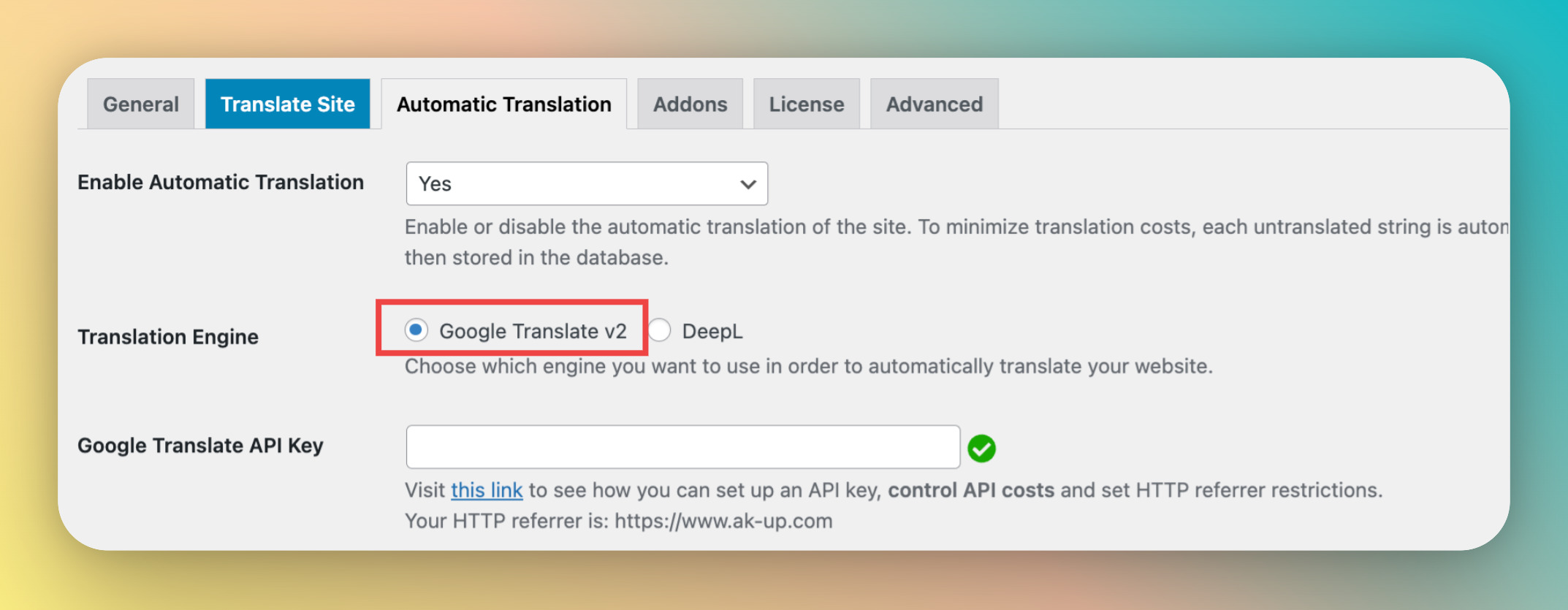
Task: Click the HTTP referrer URL ak-up.com
Action: point(723,521)
